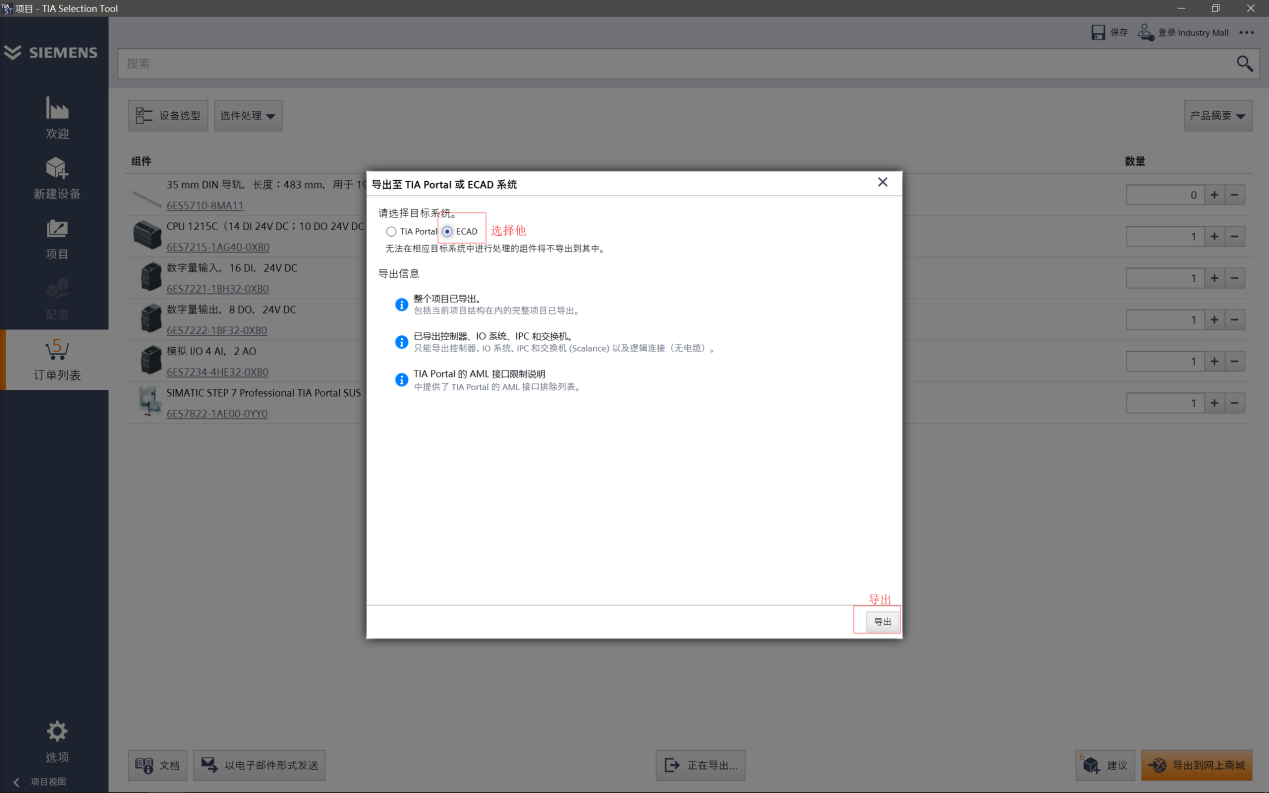
Task: Open the 订单列表 order list cart
Action: tap(57, 351)
